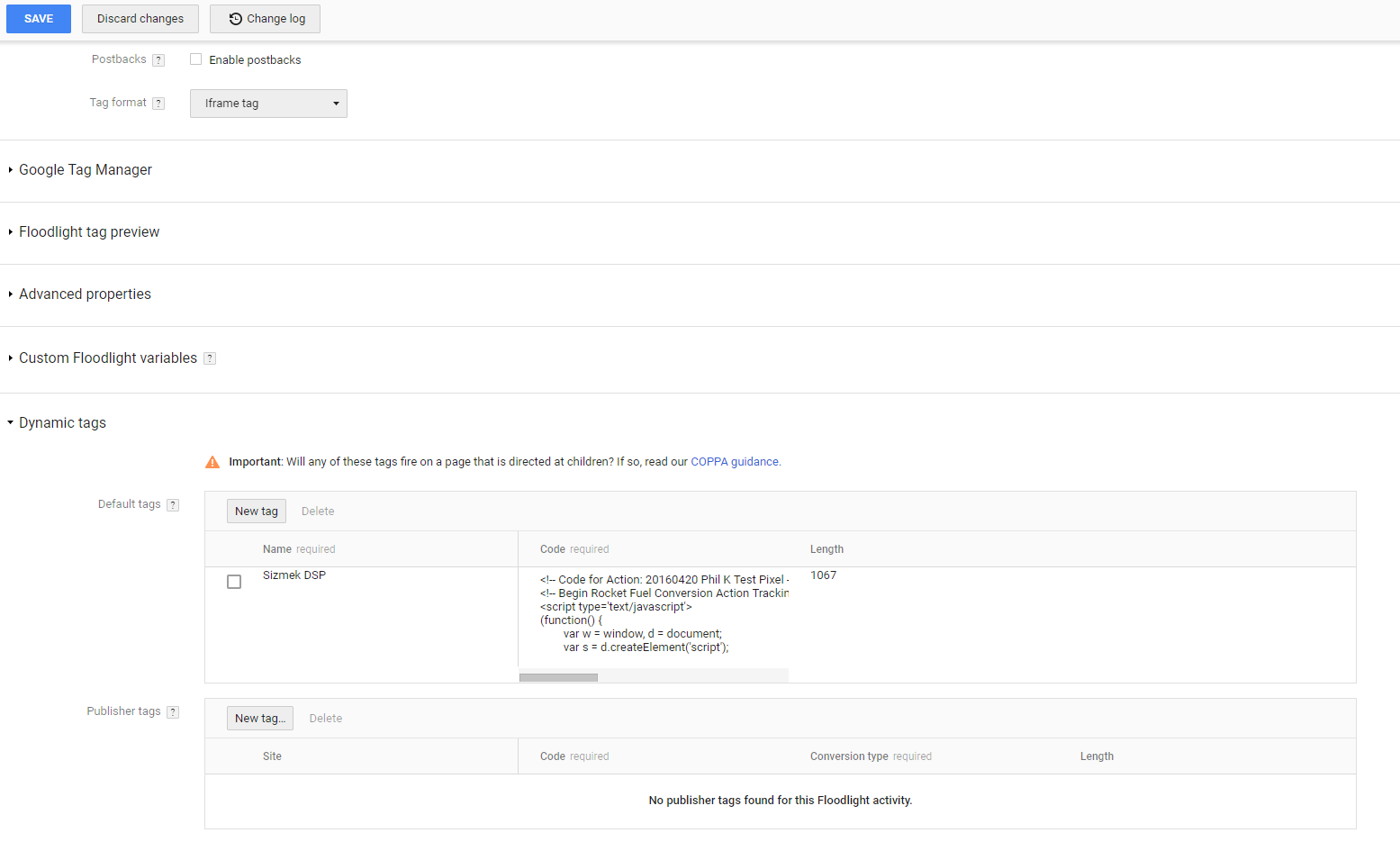Add a New tag under Default tags
This screenshot has height=842, width=1400.
[257, 512]
